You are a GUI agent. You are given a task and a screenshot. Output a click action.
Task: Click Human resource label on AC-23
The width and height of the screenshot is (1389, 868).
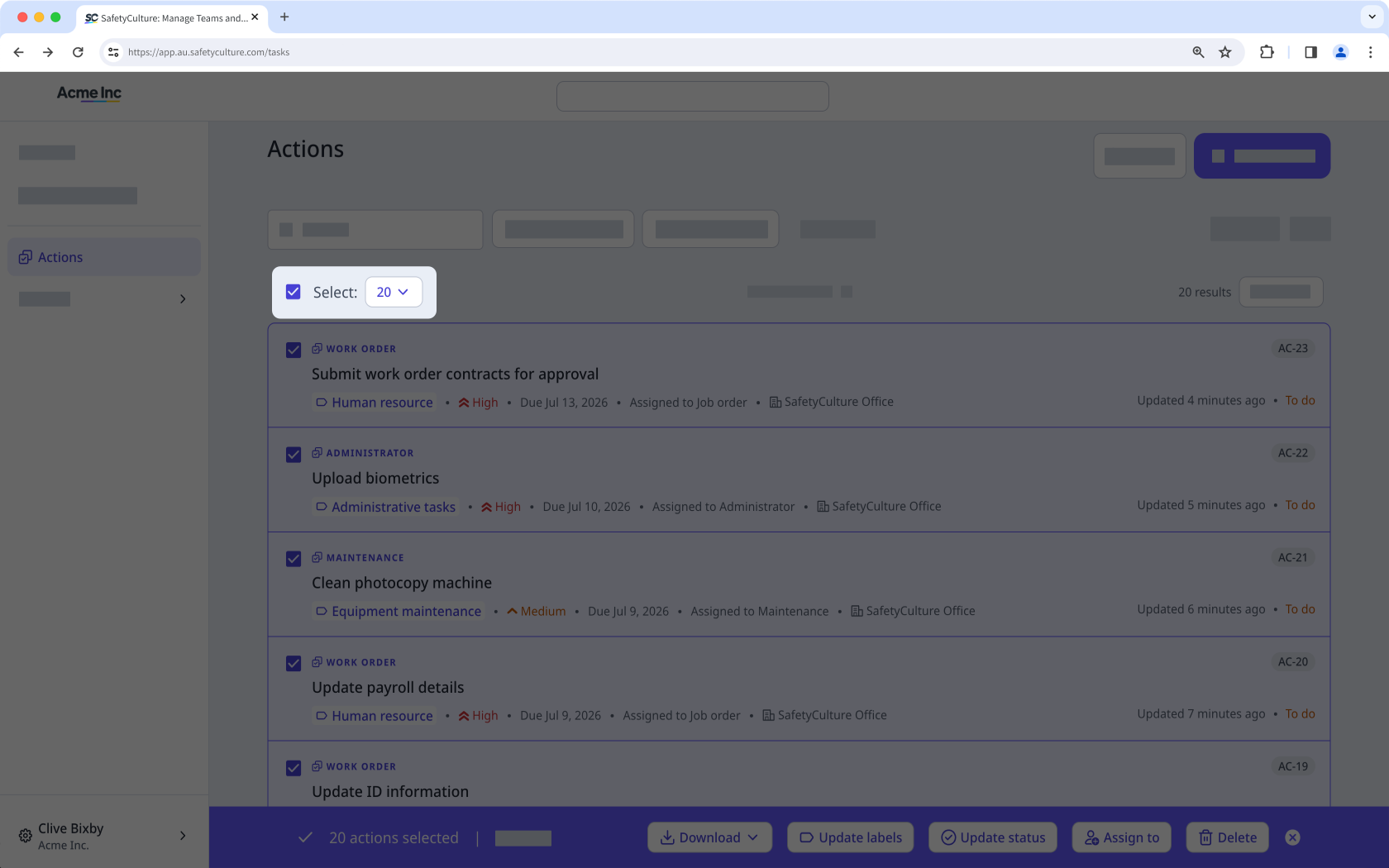pyautogui.click(x=375, y=403)
